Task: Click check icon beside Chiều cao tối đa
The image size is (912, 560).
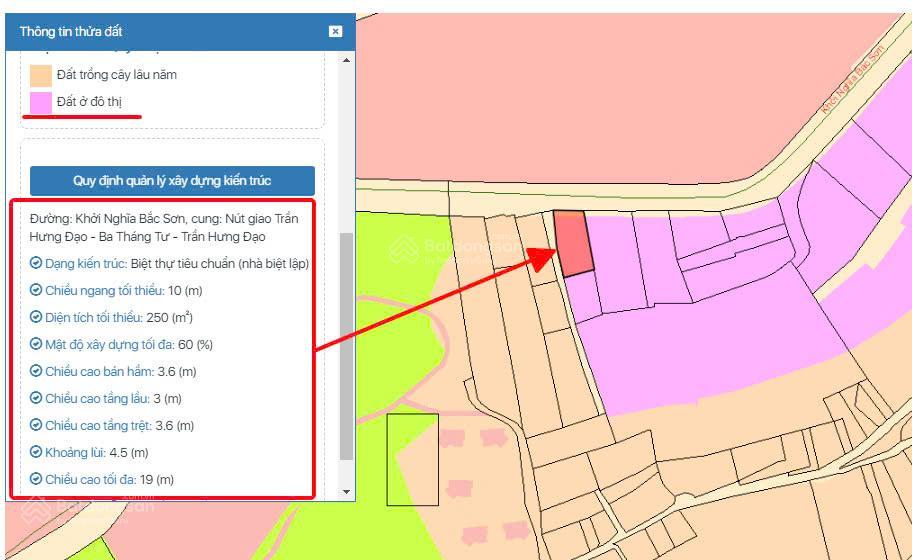Action: pyautogui.click(x=36, y=479)
